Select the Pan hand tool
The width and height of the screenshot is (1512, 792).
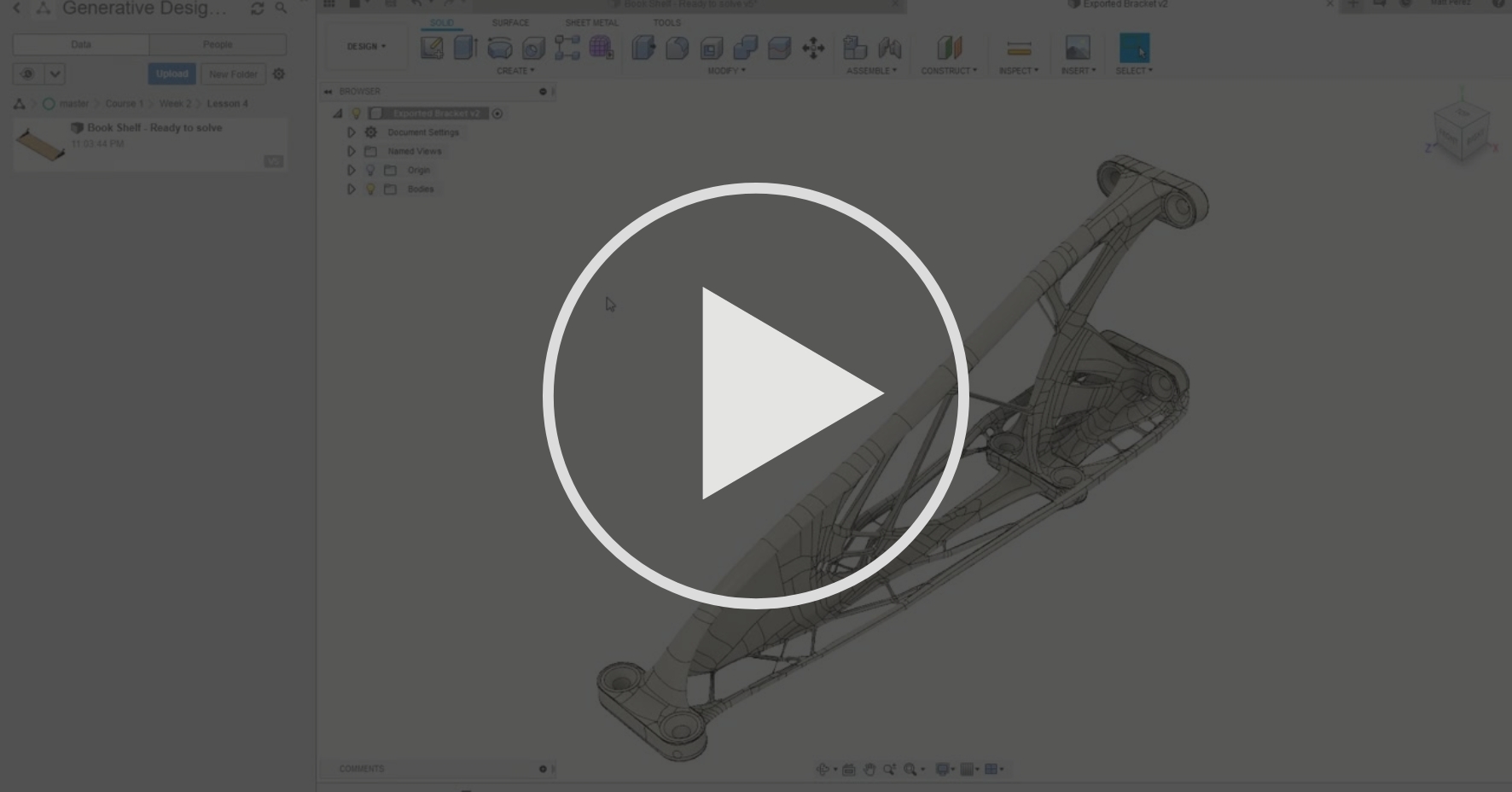(869, 769)
